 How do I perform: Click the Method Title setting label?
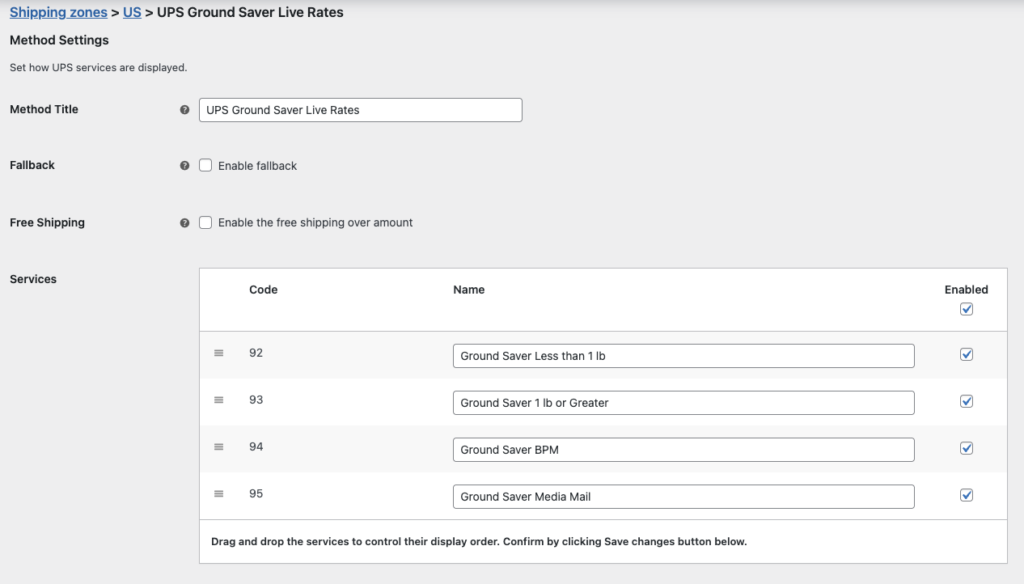[44, 109]
